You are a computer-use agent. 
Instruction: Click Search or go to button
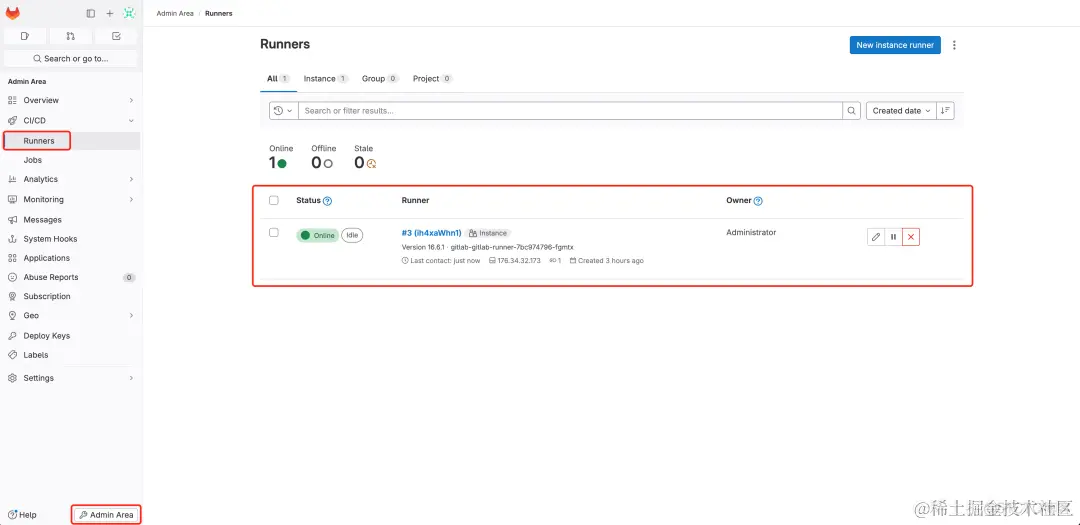point(71,59)
